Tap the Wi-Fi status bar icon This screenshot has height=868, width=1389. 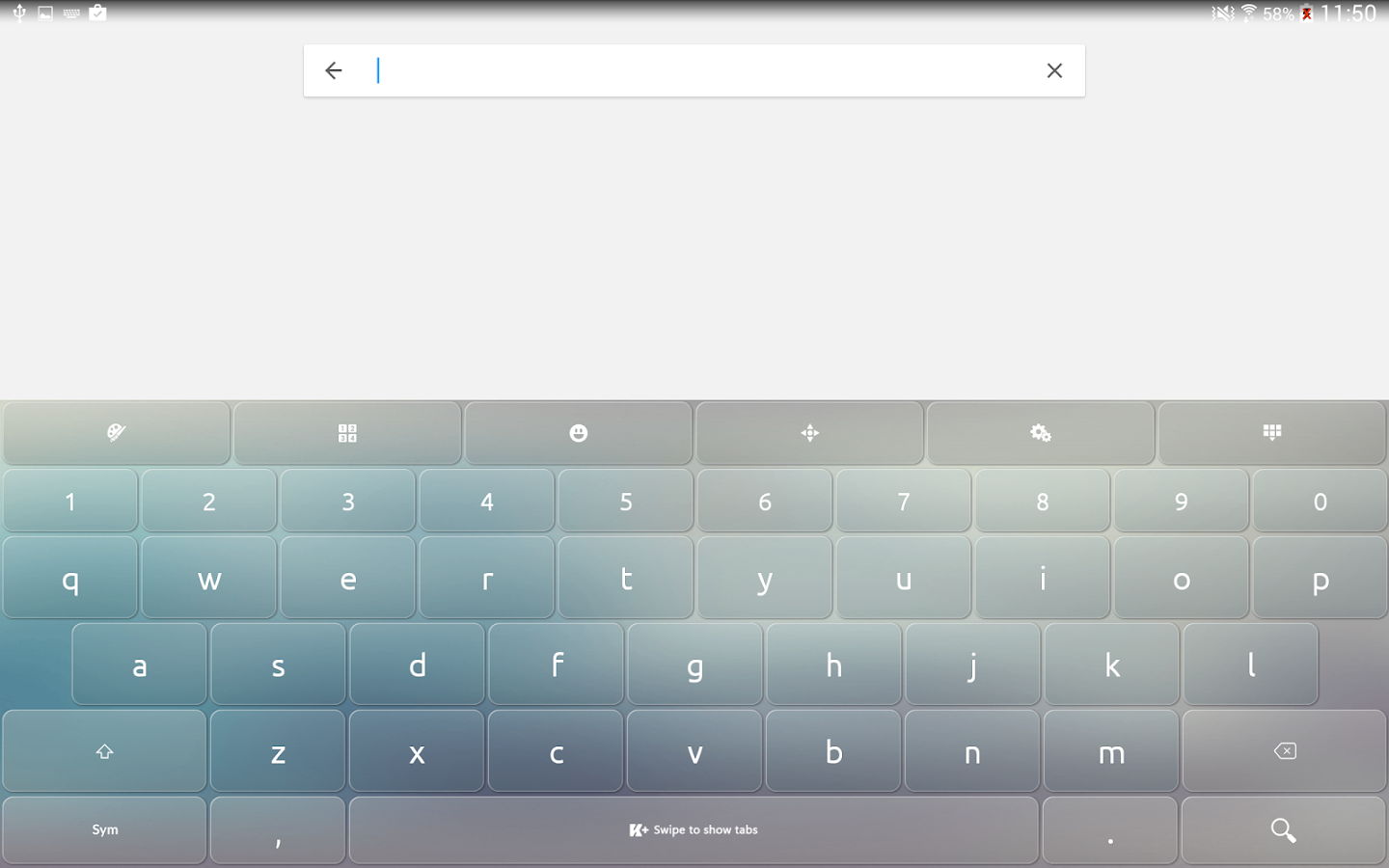[x=1247, y=14]
